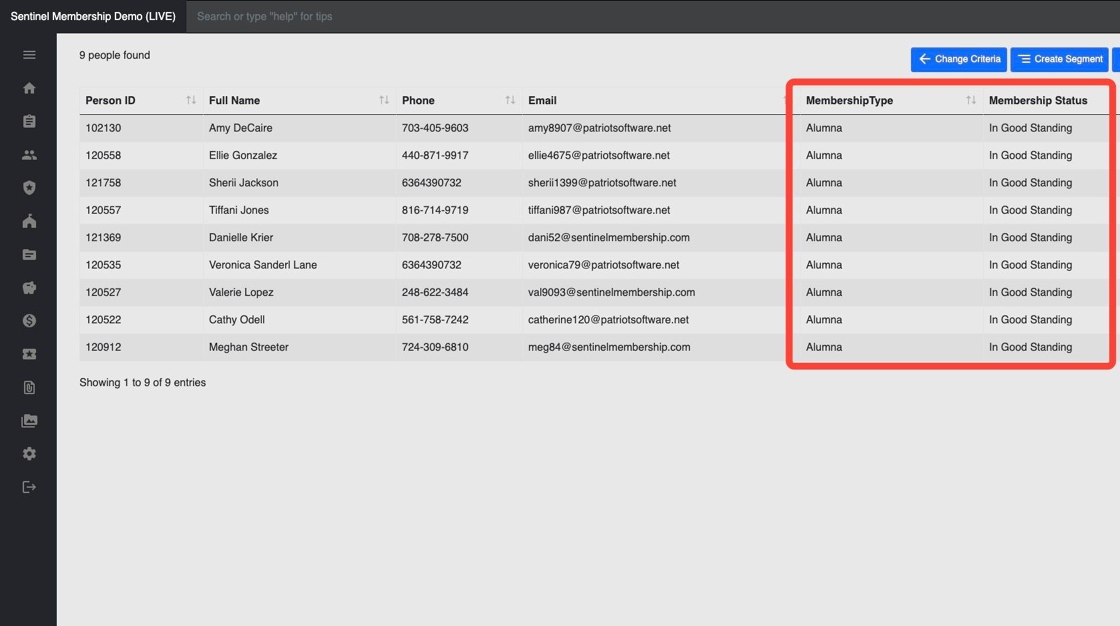Open the photo library icon

pos(29,420)
